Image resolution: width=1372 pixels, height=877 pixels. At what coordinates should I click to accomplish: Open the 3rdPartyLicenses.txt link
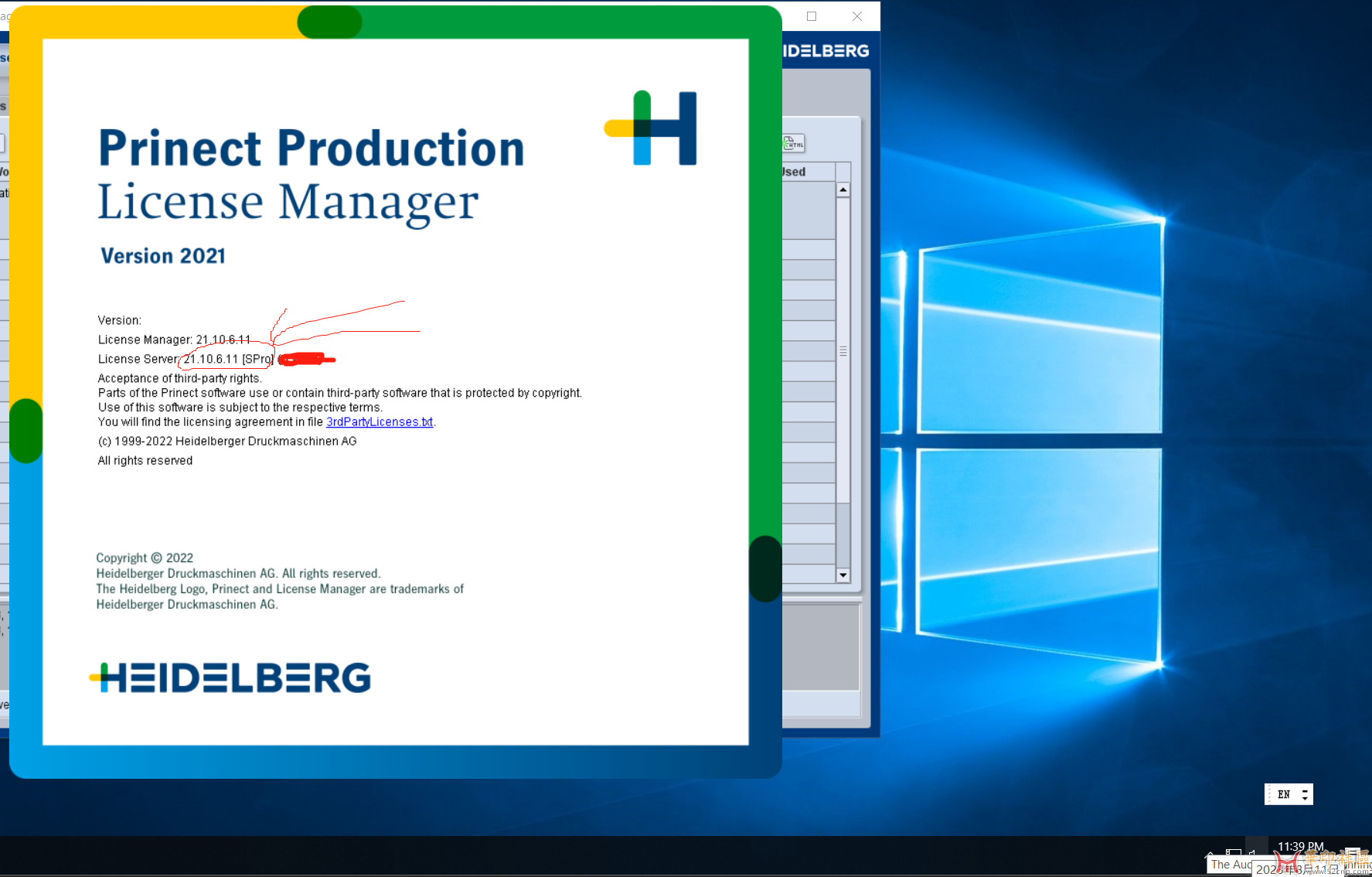pos(380,422)
